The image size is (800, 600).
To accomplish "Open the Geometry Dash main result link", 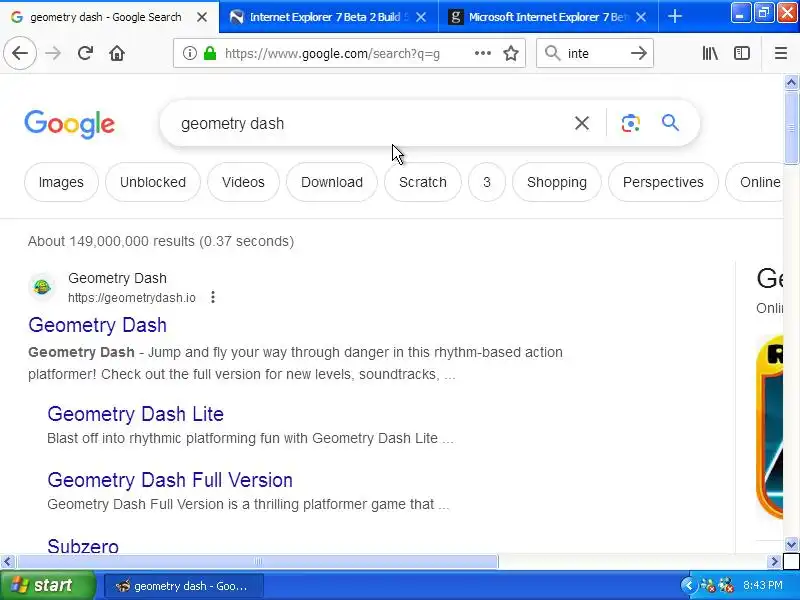I will tap(97, 325).
